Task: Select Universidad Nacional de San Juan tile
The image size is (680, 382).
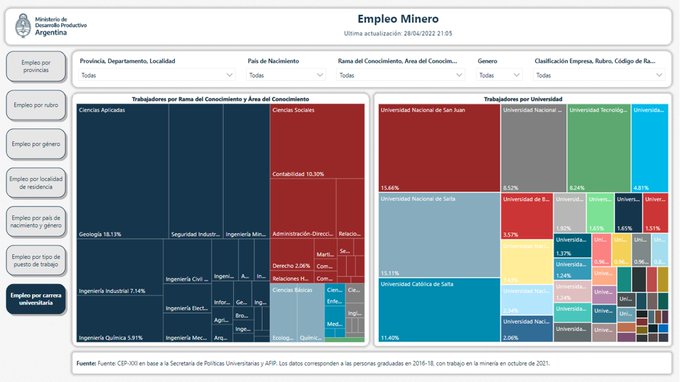Action: (439, 148)
